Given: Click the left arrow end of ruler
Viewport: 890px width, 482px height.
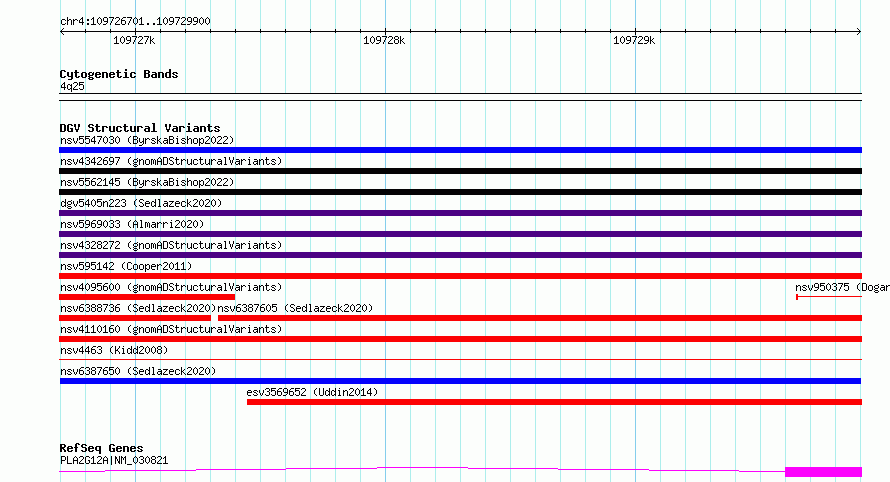Looking at the screenshot, I should (62, 32).
